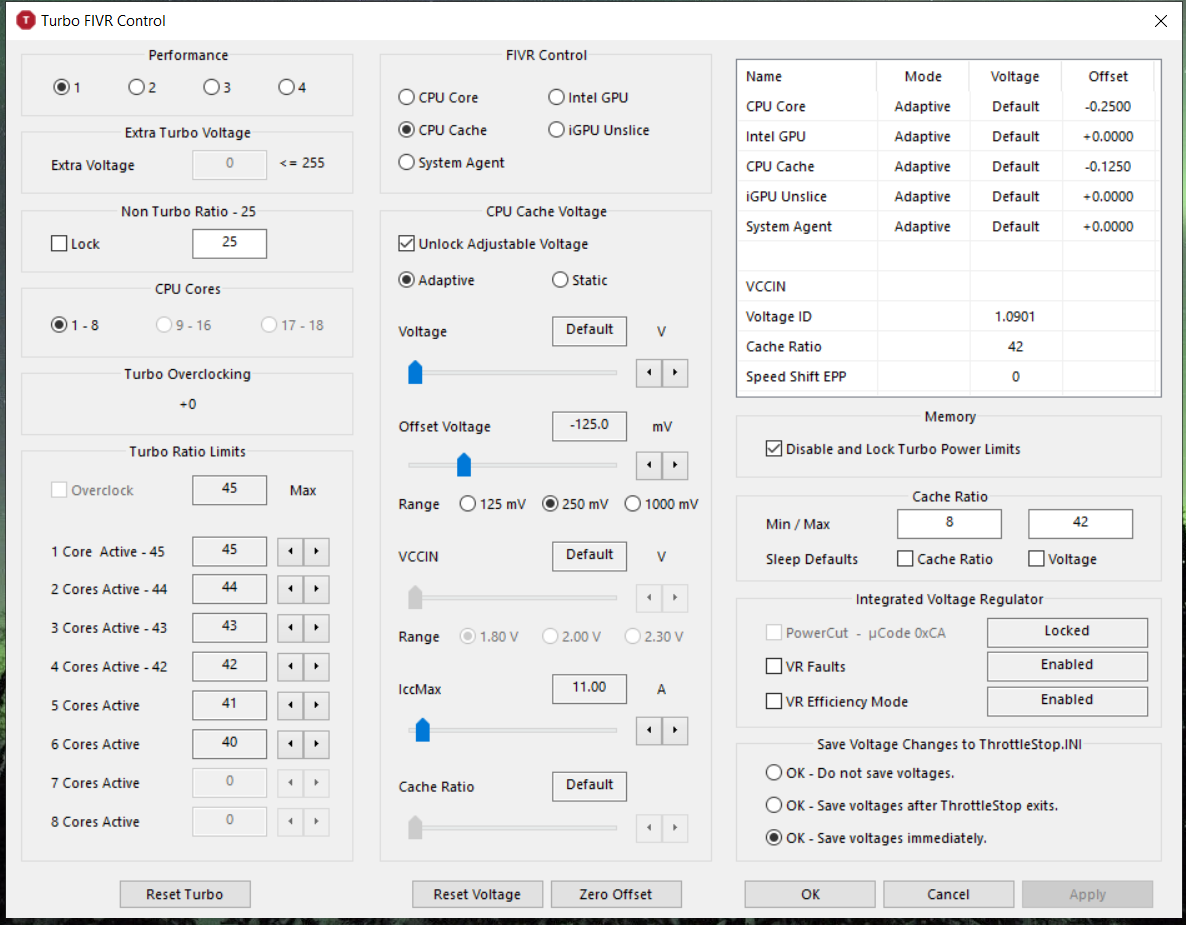Click the Zero Offset button

pos(616,894)
